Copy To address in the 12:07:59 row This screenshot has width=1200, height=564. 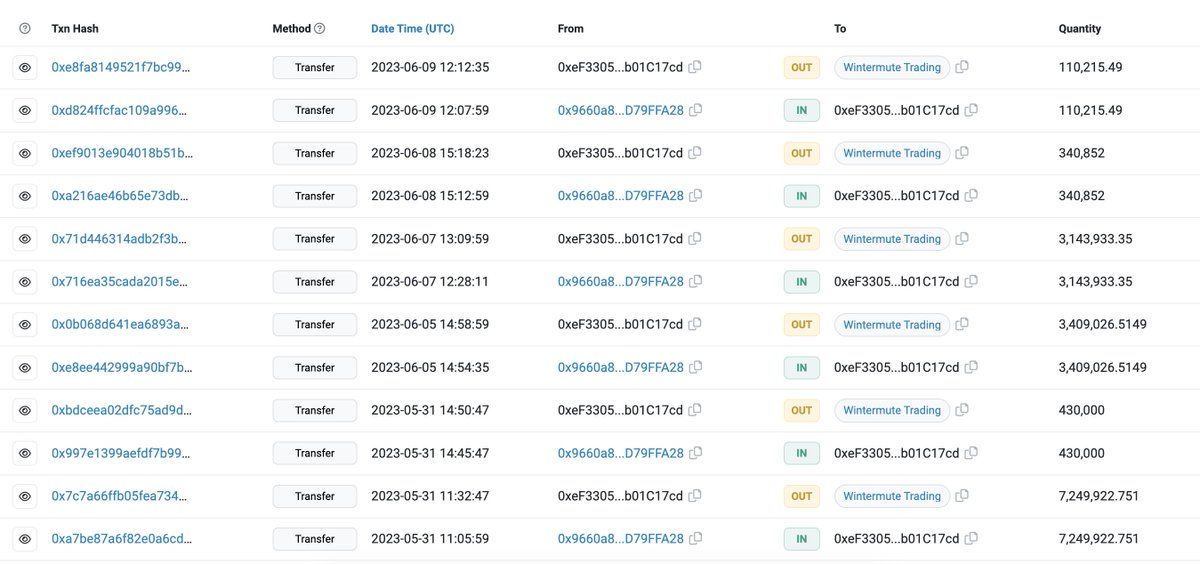[971, 110]
